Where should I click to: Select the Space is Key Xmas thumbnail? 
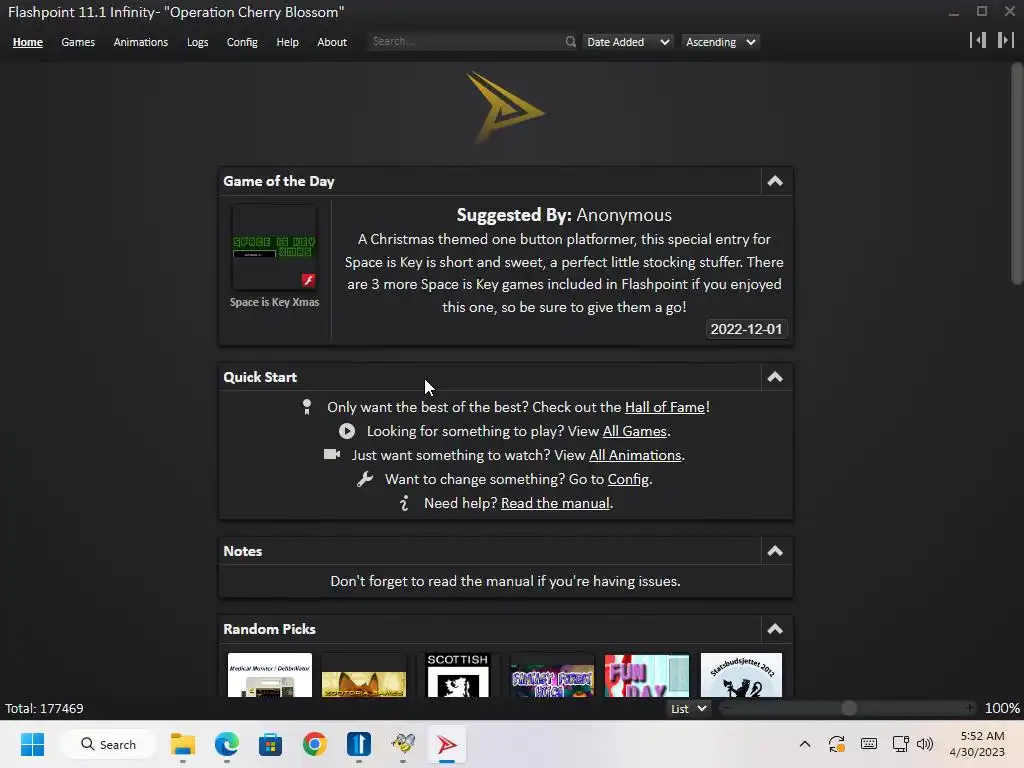point(274,247)
